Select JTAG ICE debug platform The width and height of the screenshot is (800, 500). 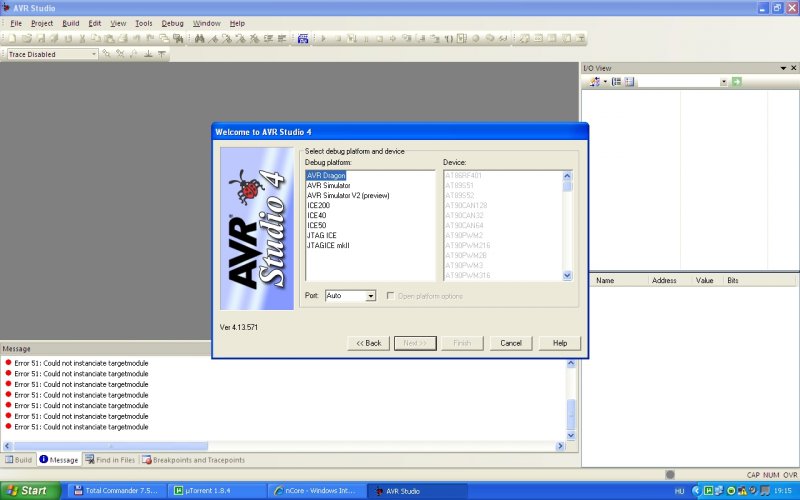[321, 235]
